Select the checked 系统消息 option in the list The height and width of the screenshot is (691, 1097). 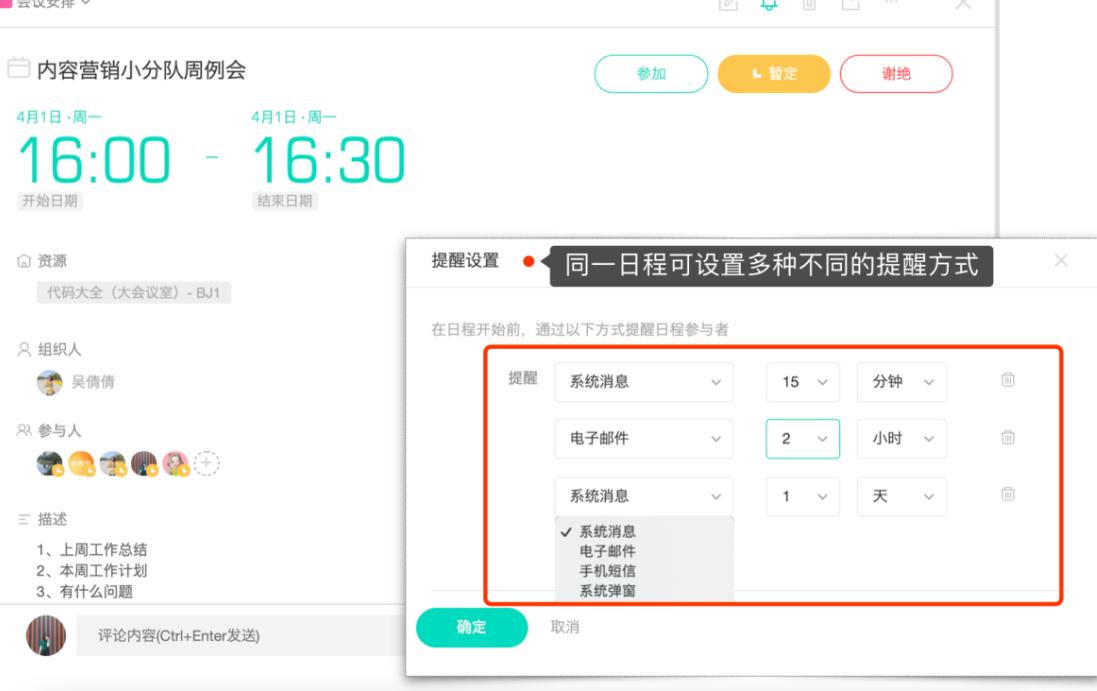click(x=644, y=532)
